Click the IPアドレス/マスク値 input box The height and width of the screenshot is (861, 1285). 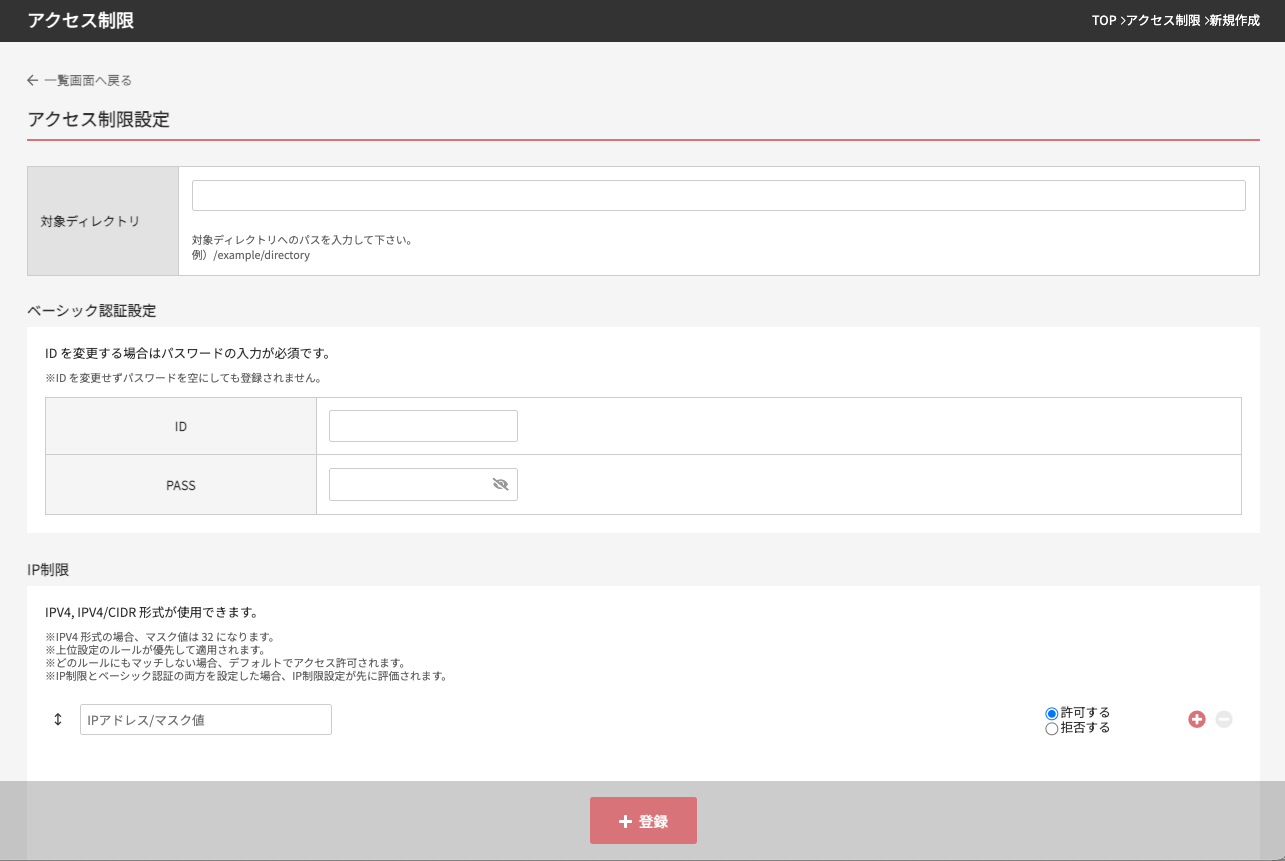(x=205, y=720)
